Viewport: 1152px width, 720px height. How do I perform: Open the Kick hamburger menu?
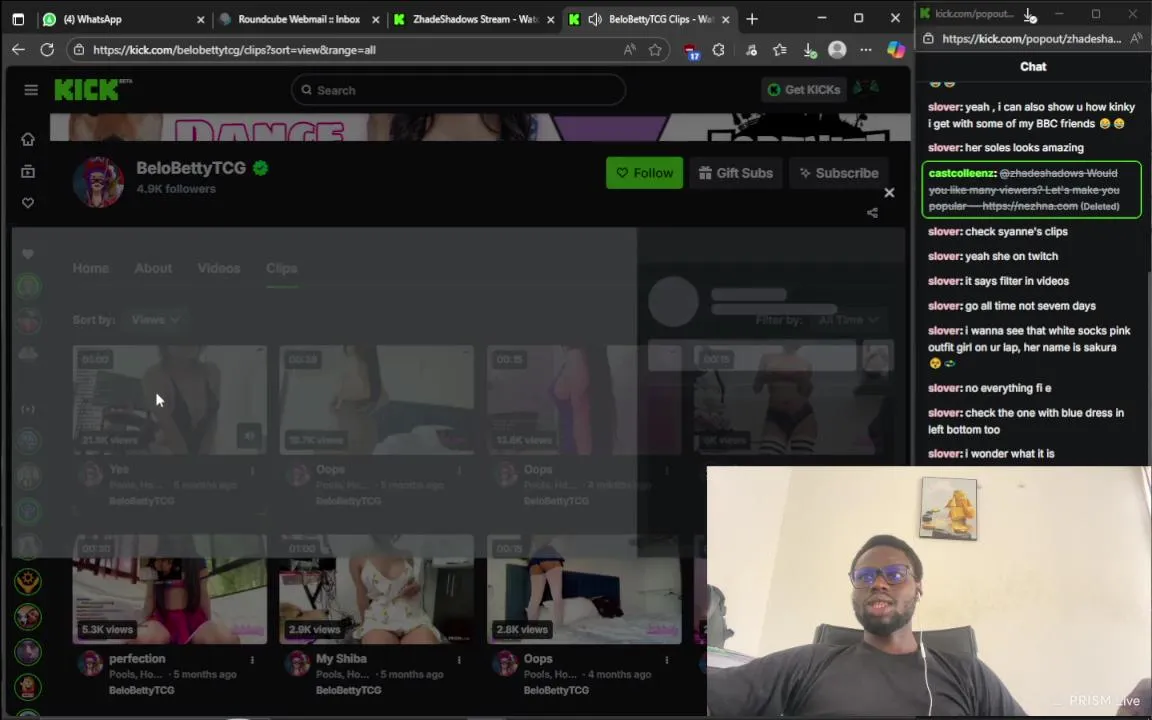click(31, 90)
